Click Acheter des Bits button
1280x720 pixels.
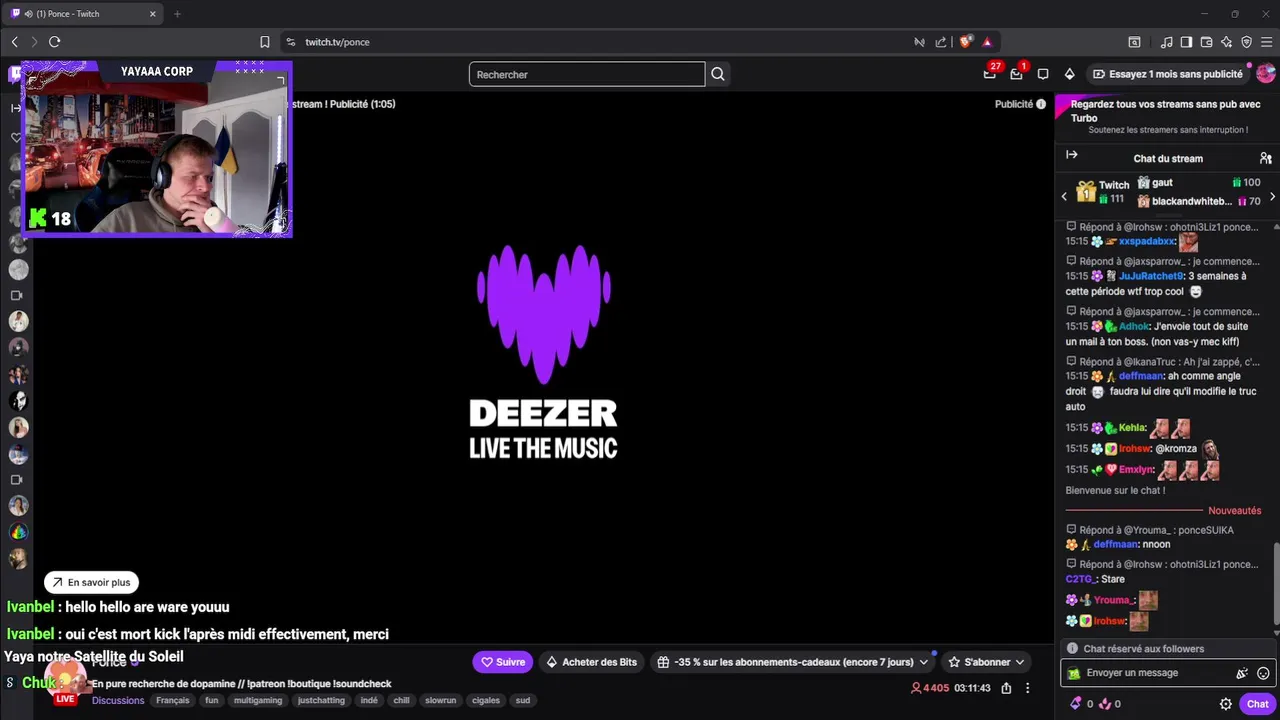click(x=591, y=662)
